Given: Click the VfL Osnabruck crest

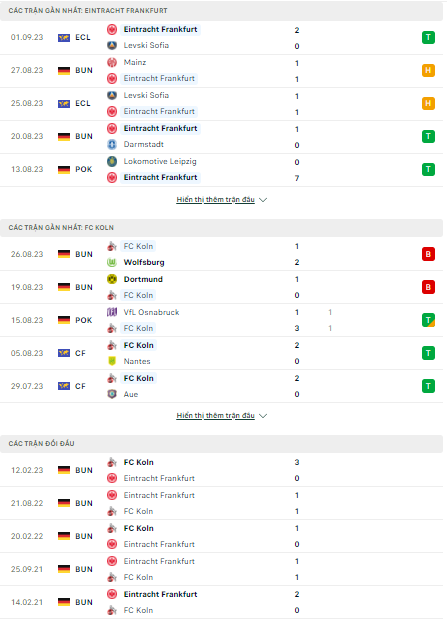Looking at the screenshot, I should [112, 312].
